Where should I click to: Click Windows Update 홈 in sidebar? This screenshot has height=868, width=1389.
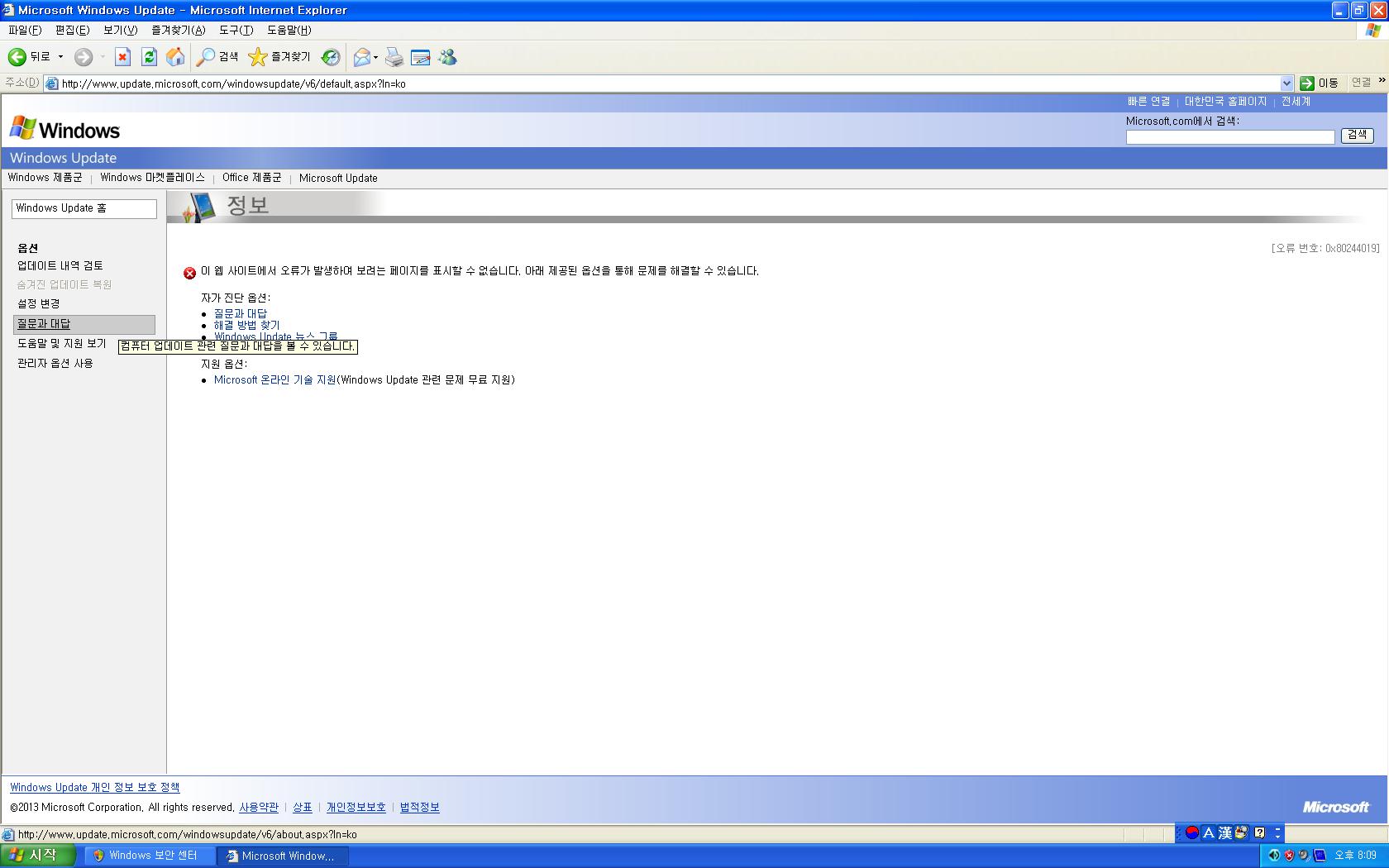pos(84,208)
